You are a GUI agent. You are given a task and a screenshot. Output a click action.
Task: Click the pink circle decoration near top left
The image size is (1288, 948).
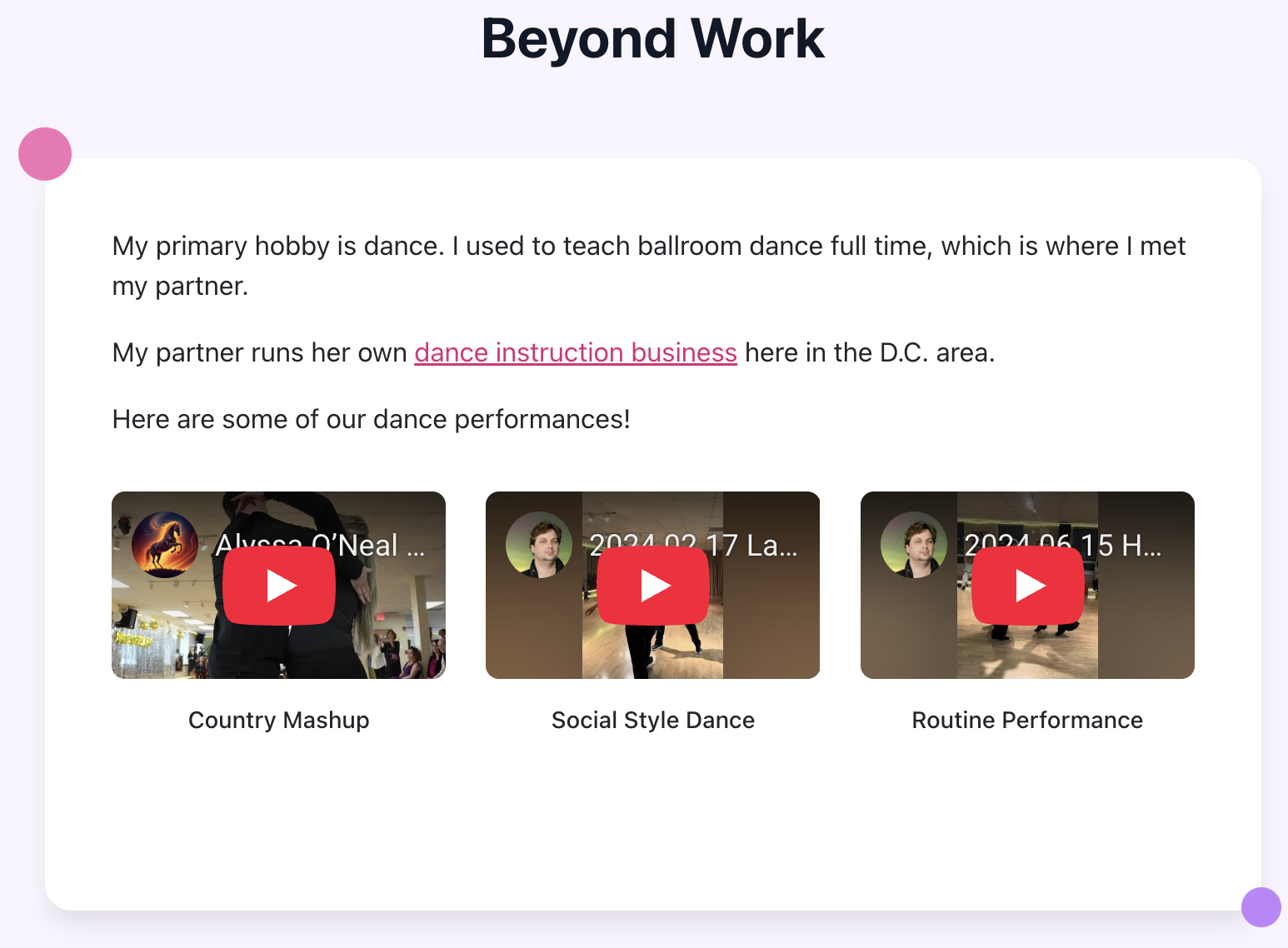coord(44,153)
